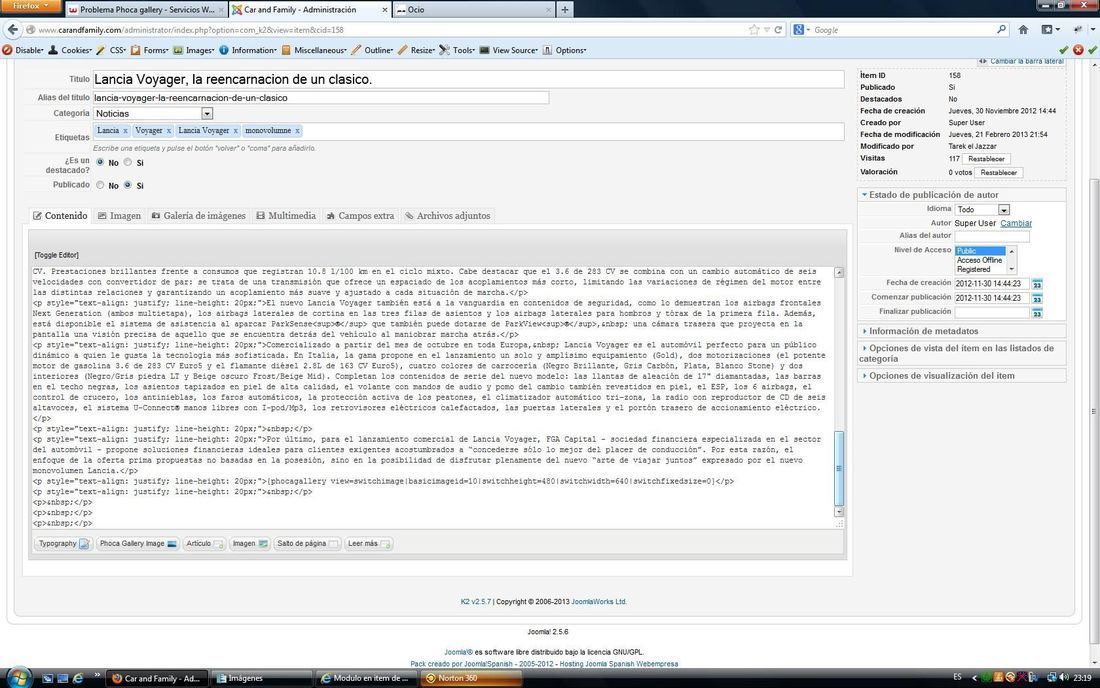Reload the page with the refresh icon

(x=778, y=29)
